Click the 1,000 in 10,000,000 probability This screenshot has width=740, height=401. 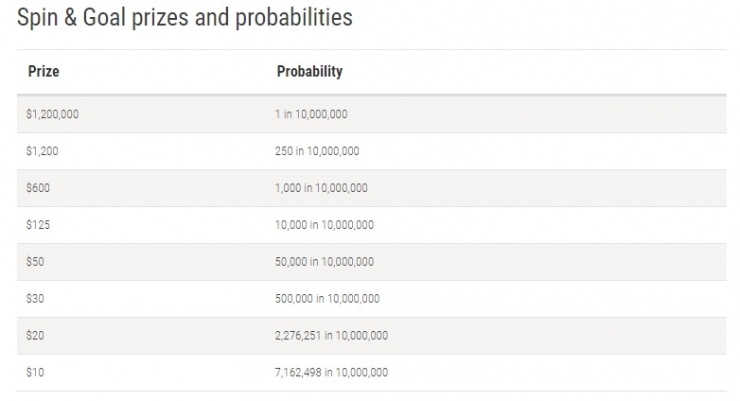(321, 188)
